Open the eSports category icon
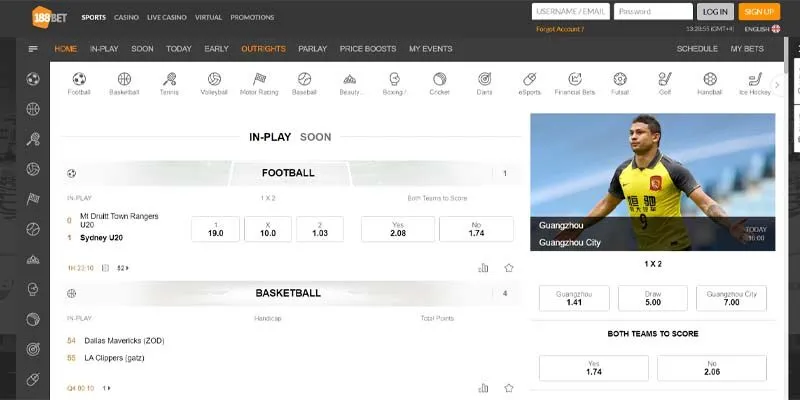 click(529, 79)
